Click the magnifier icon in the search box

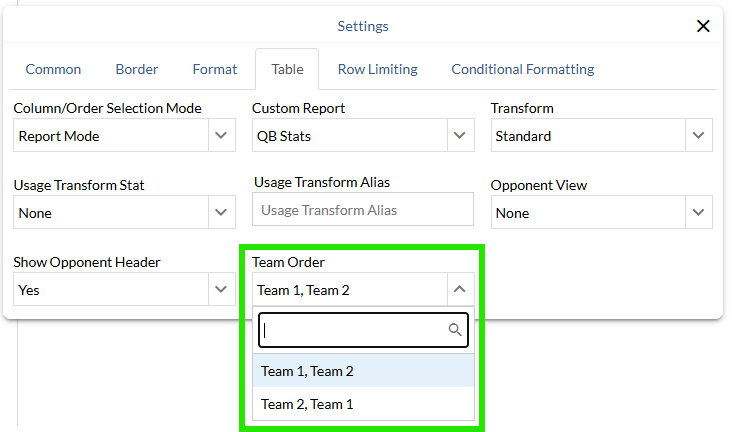(455, 330)
